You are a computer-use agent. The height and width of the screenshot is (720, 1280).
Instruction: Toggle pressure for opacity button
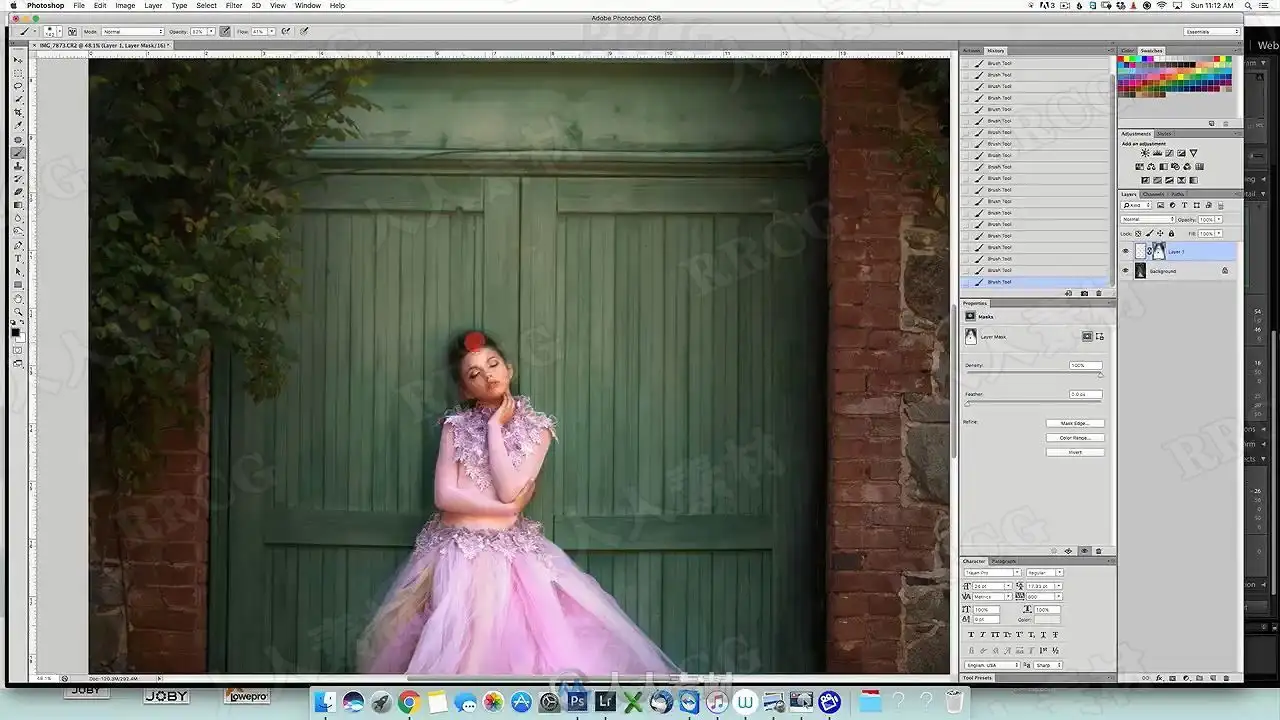click(x=224, y=31)
